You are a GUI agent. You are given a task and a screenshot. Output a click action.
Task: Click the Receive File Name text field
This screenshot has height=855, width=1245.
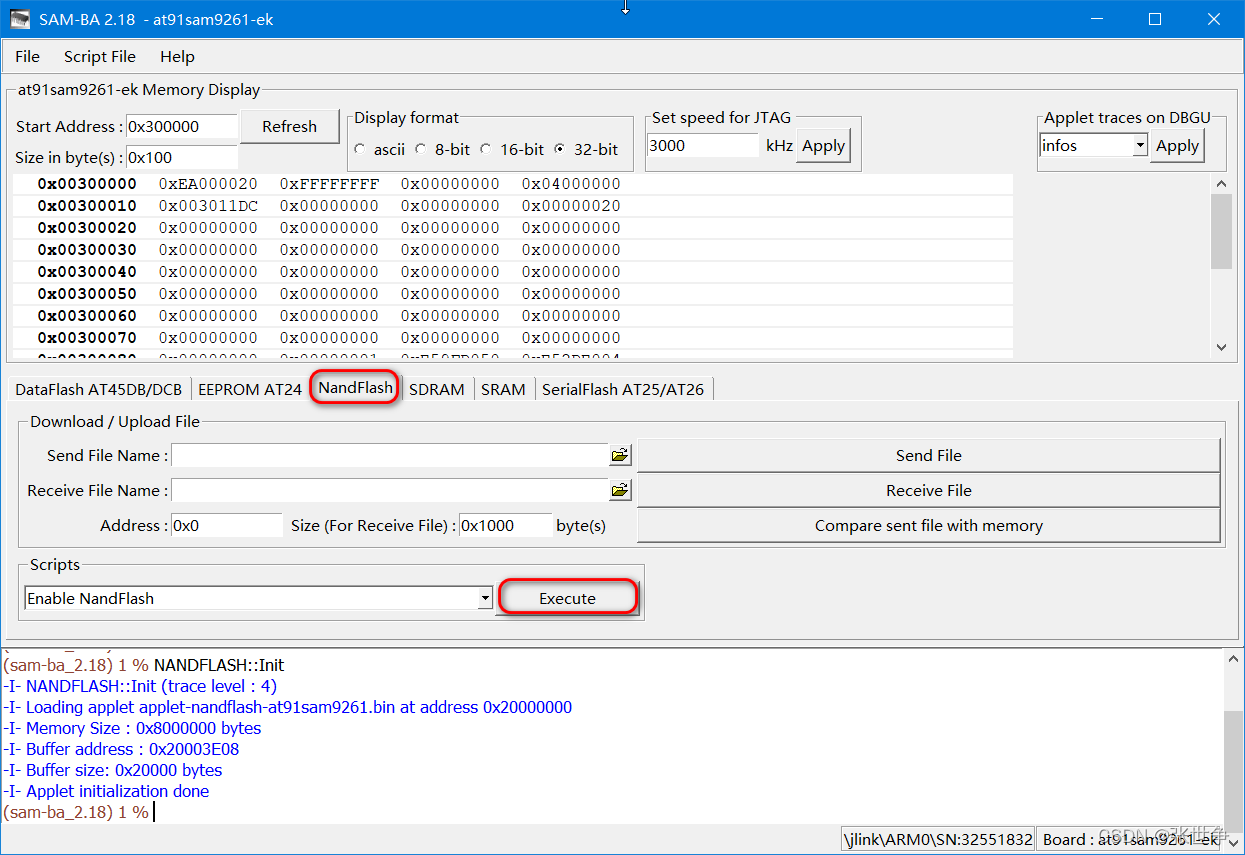tap(390, 491)
